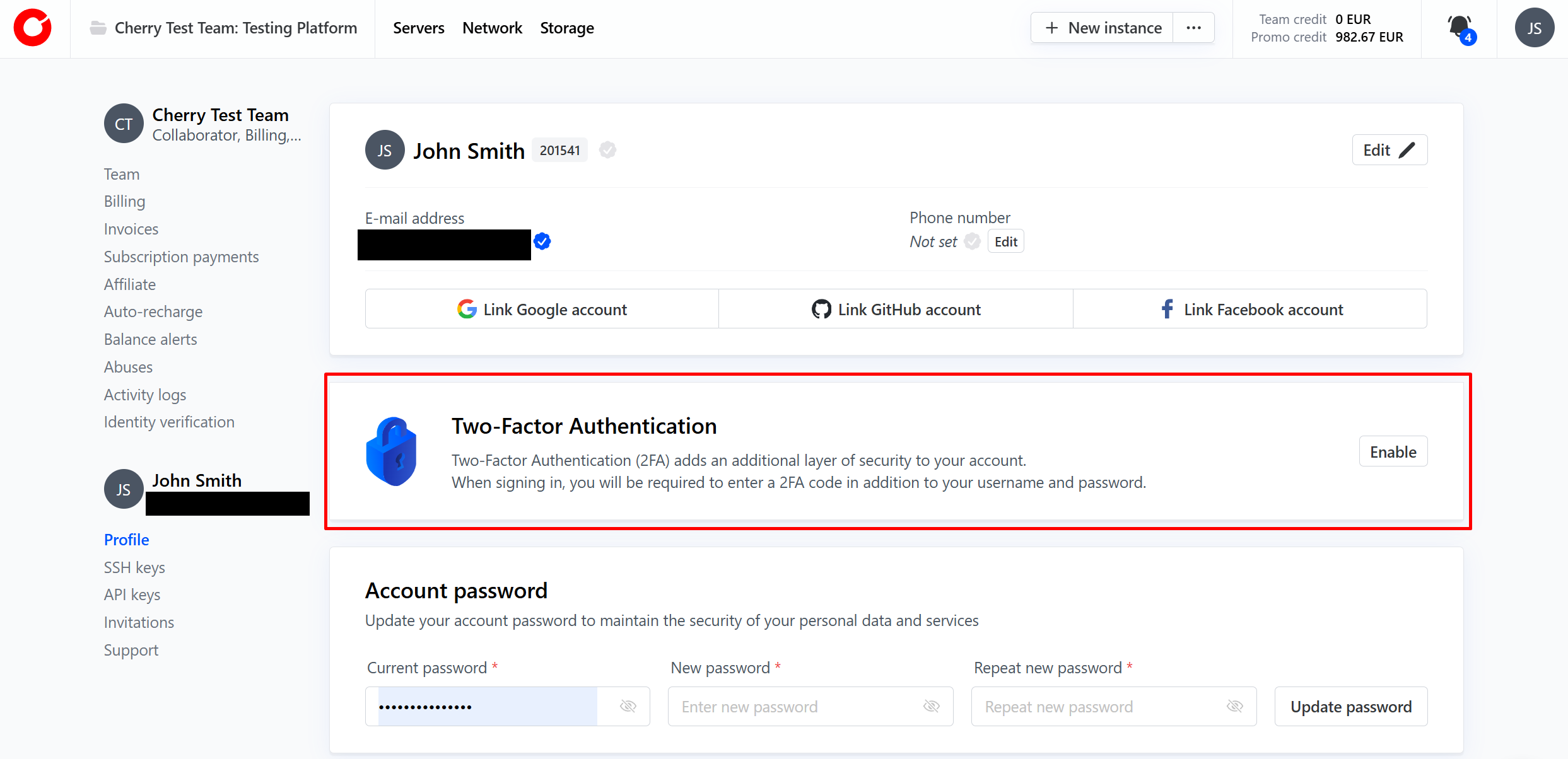Viewport: 1568px width, 759px height.
Task: Click the Google logo icon
Action: coord(467,309)
